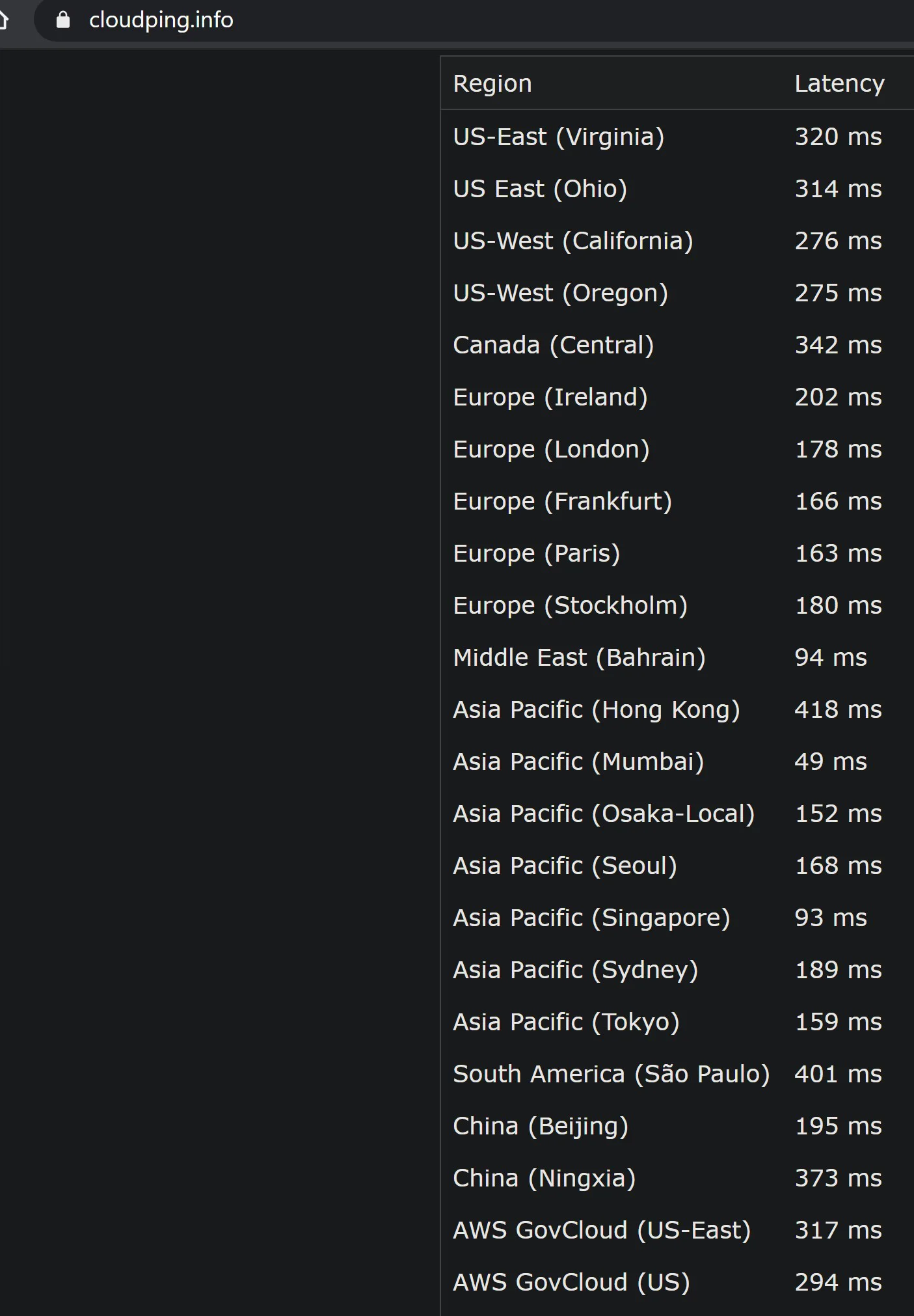Select the Asia Pacific (Singapore) region cell
The image size is (914, 1316).
click(x=591, y=918)
